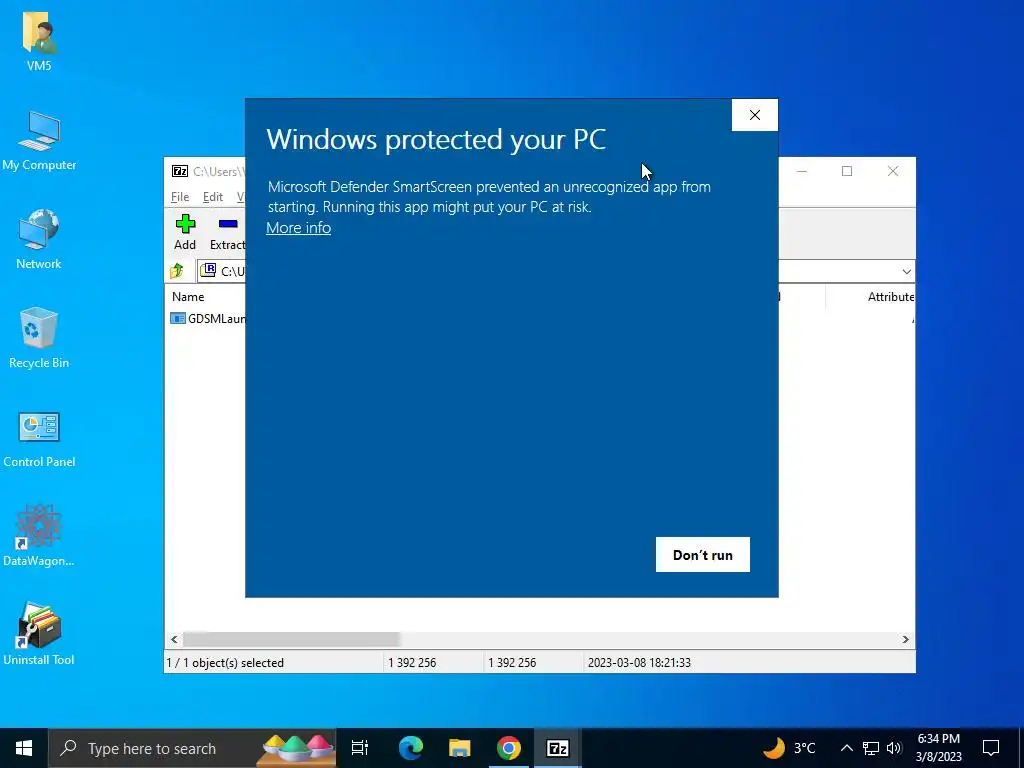Open the volume tray icon
The image size is (1024, 768).
(x=894, y=748)
